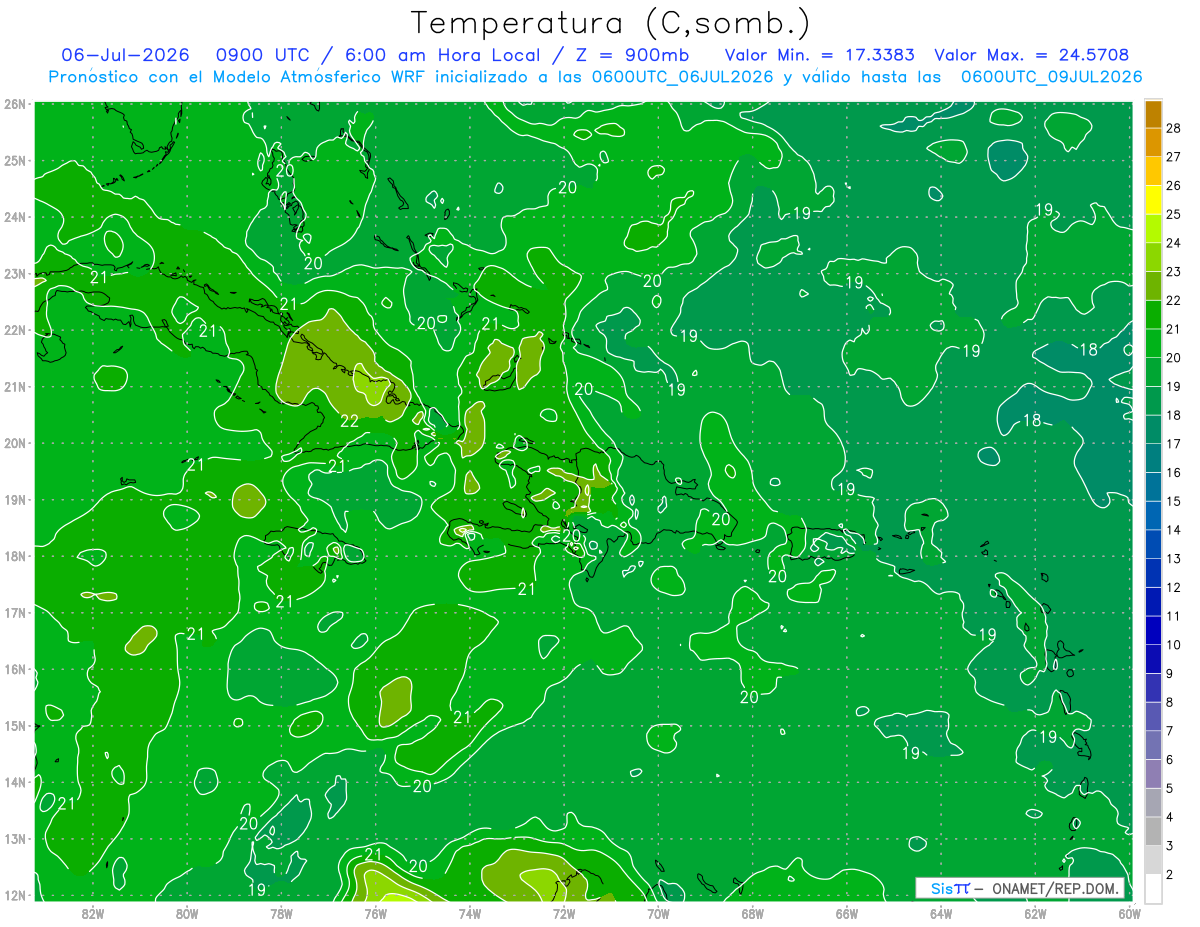Click the '18N' latitude axis label
The width and height of the screenshot is (1200, 927).
14,556
